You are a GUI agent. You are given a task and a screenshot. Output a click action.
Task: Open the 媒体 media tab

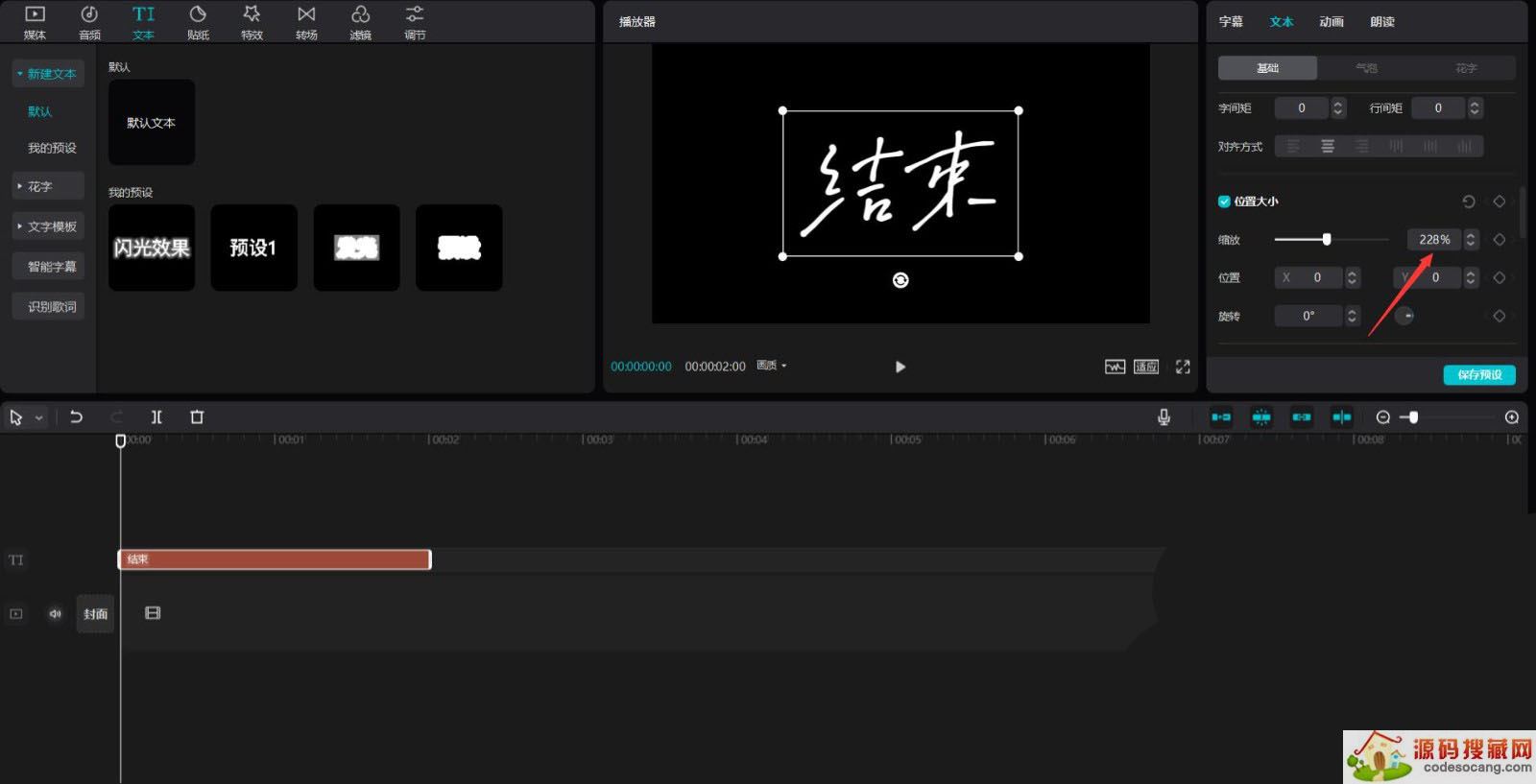pyautogui.click(x=35, y=22)
